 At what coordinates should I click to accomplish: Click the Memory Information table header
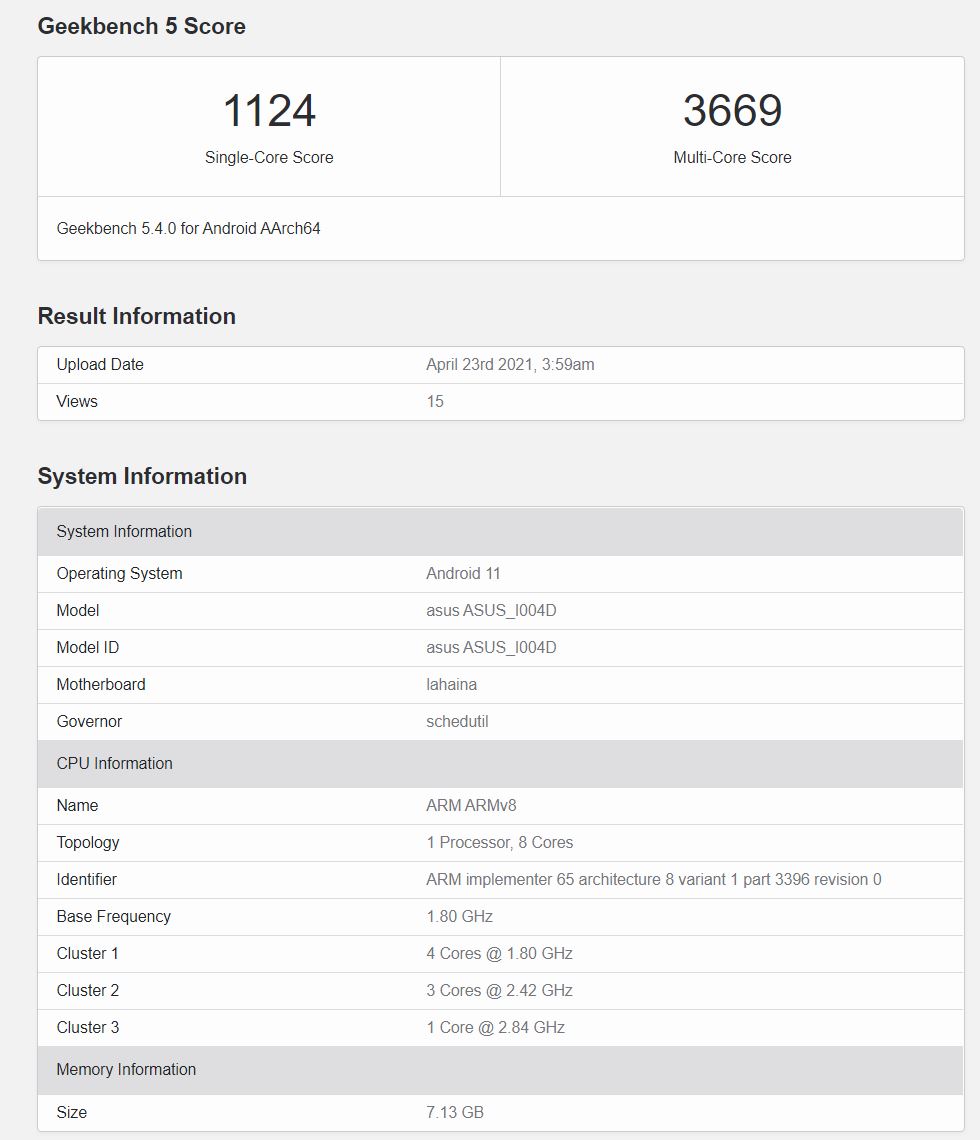(x=500, y=1069)
